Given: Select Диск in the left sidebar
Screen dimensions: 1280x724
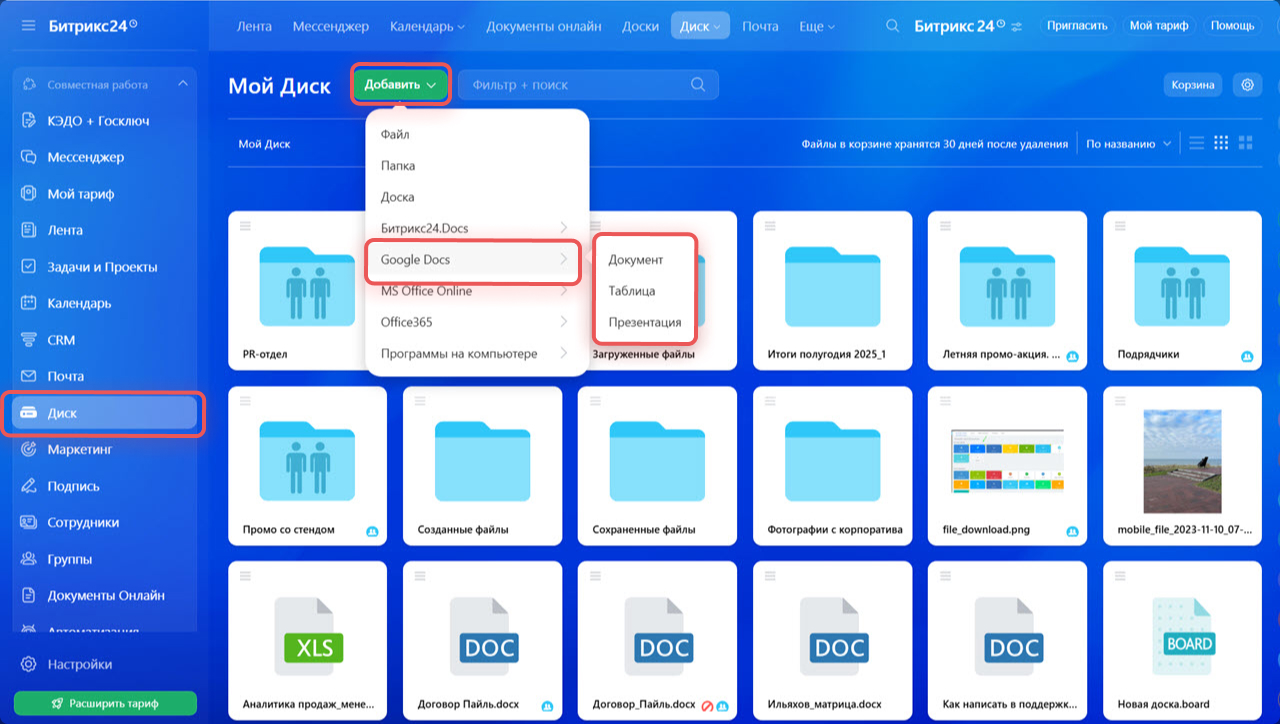Looking at the screenshot, I should 104,413.
